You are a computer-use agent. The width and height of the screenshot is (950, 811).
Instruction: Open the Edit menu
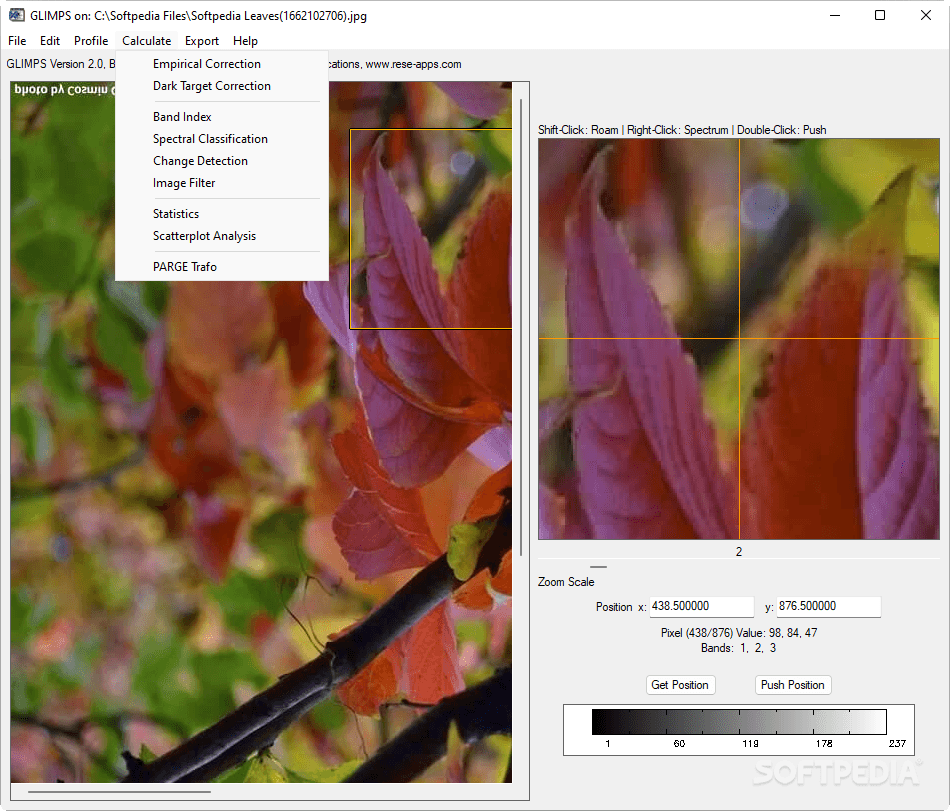[50, 41]
